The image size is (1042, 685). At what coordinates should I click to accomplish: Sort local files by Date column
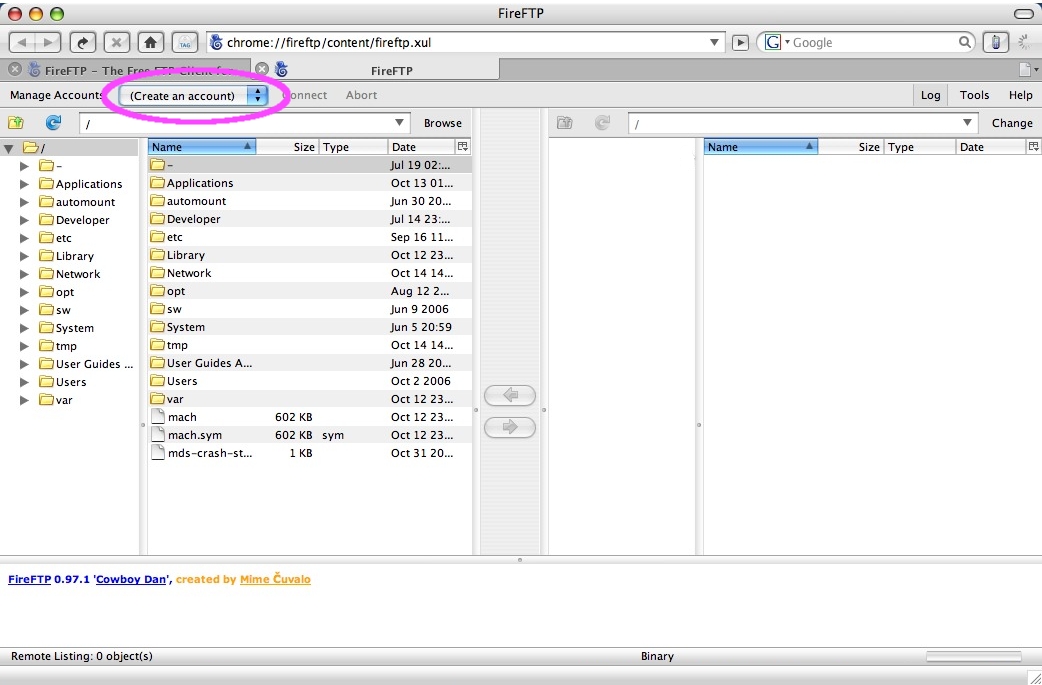420,147
